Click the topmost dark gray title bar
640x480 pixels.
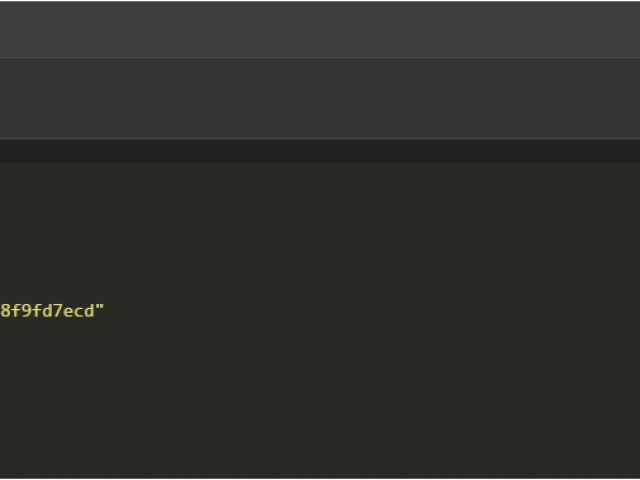320,28
